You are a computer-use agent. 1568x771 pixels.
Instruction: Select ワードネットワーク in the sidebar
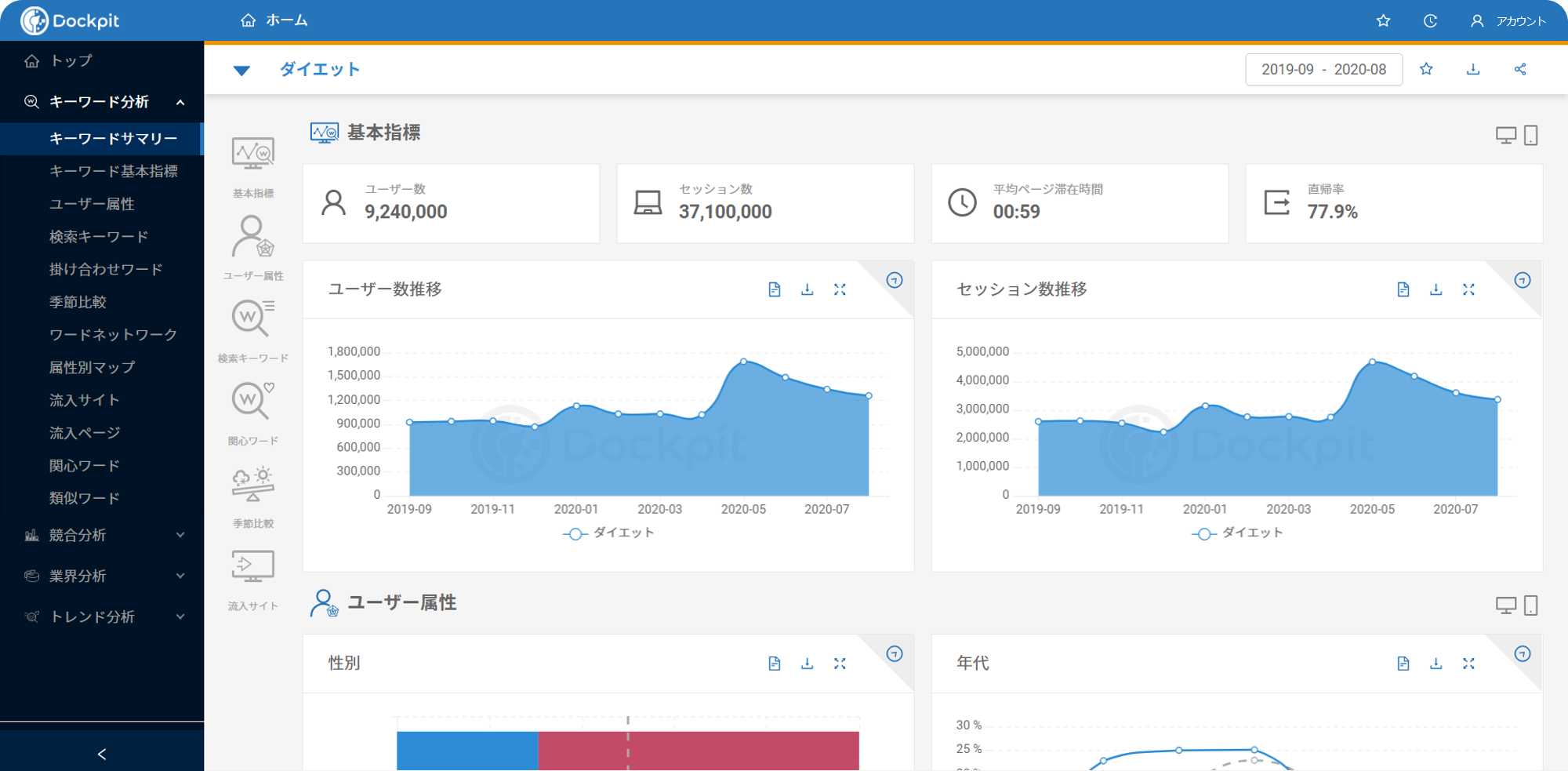113,335
